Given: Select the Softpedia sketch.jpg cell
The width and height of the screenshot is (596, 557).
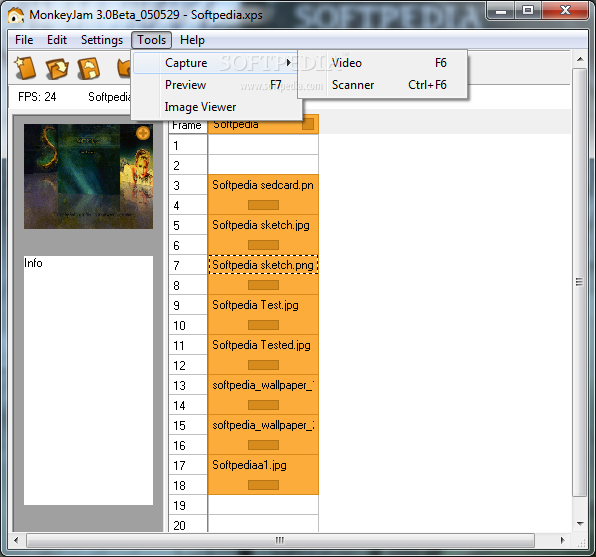Looking at the screenshot, I should [x=263, y=225].
